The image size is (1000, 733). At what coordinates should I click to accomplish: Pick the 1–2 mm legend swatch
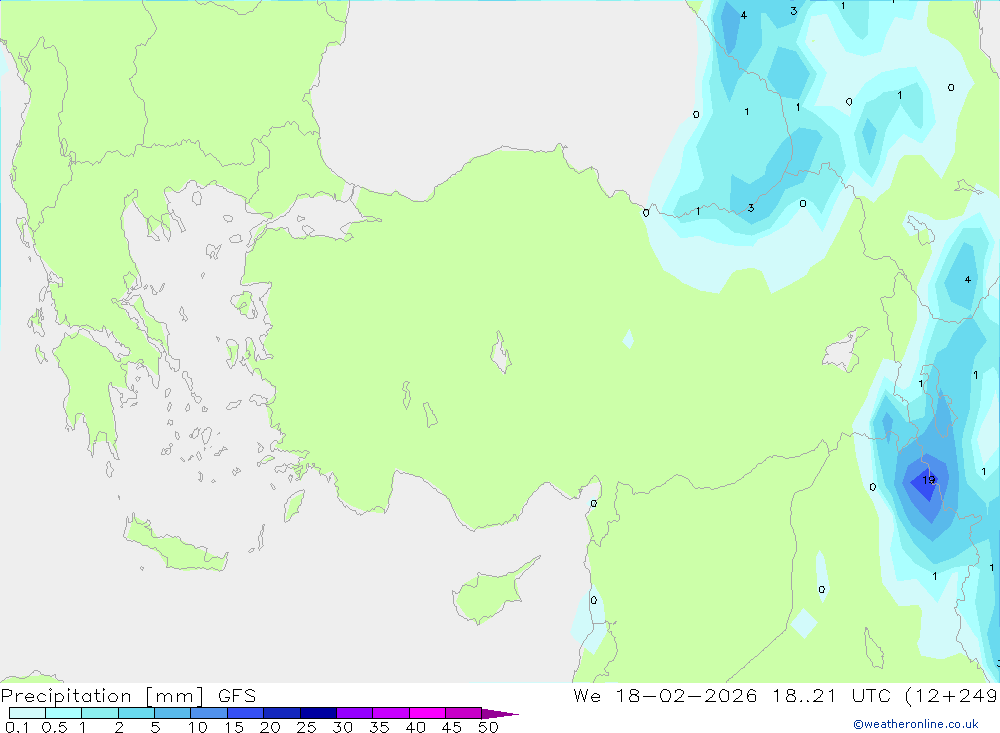coord(99,713)
